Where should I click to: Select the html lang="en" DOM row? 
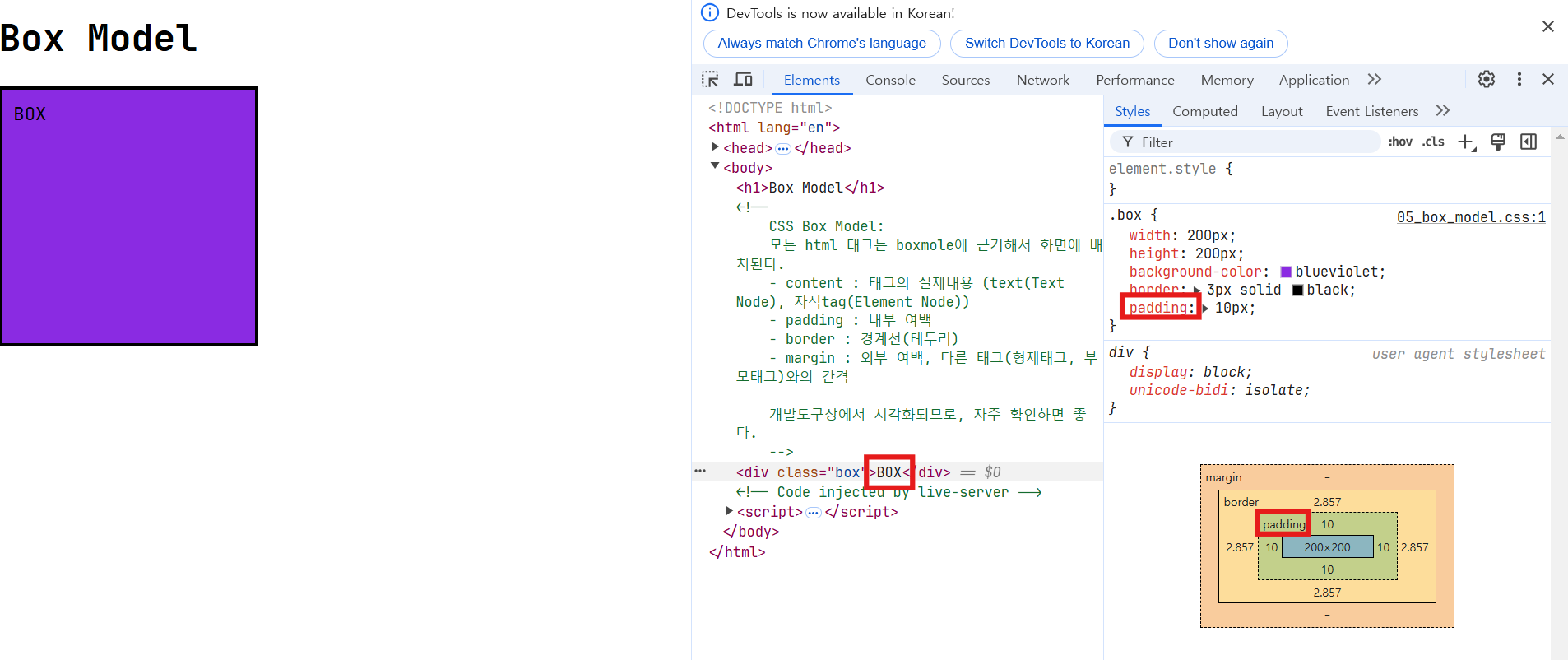pyautogui.click(x=774, y=128)
